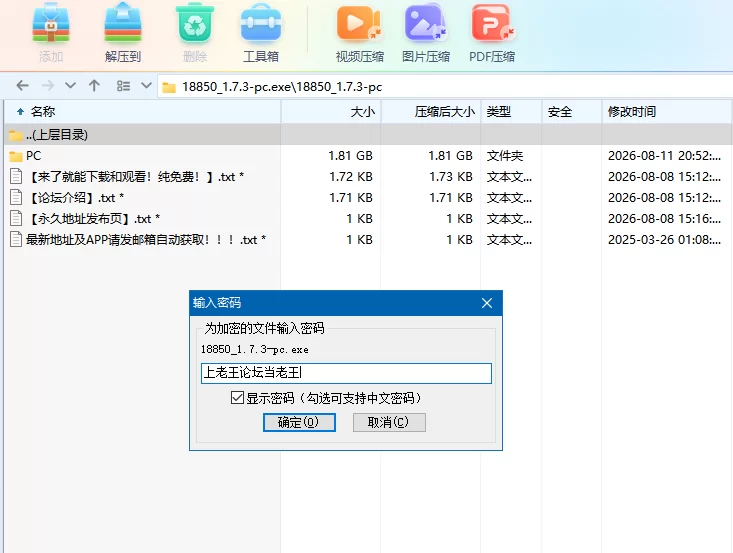Click the 1.81 GB size of PC folder
Viewport: 733px width, 553px height.
coord(351,156)
